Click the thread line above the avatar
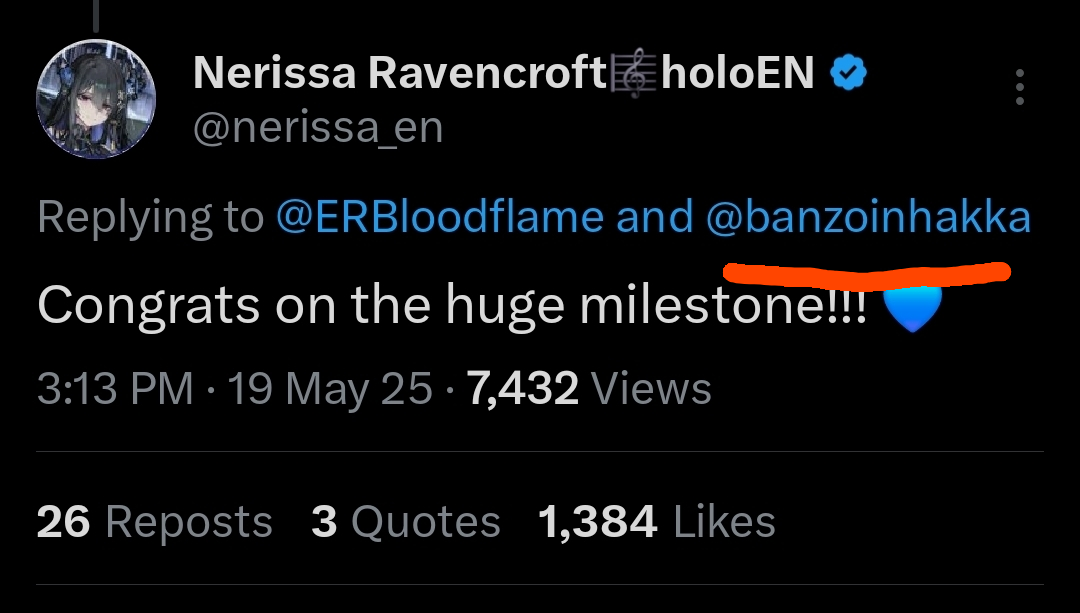The image size is (1080, 613). (97, 12)
